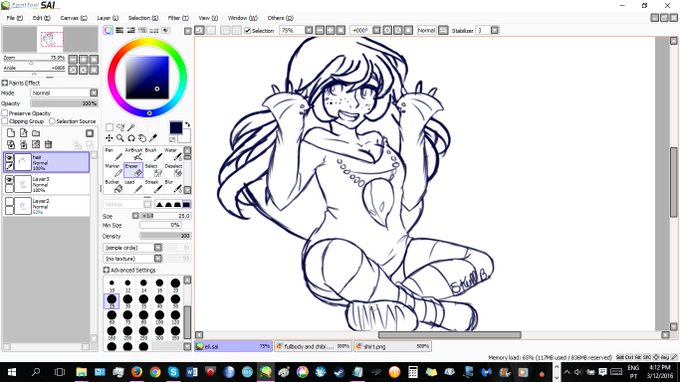Select the Lead pencil tool
Viewport: 680px width, 382px height.
pos(133,186)
